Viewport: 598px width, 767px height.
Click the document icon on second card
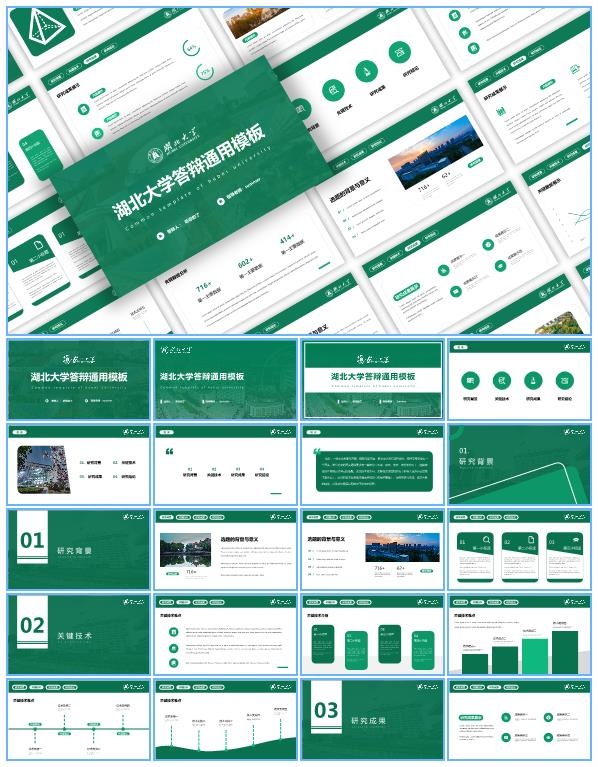tap(531, 540)
